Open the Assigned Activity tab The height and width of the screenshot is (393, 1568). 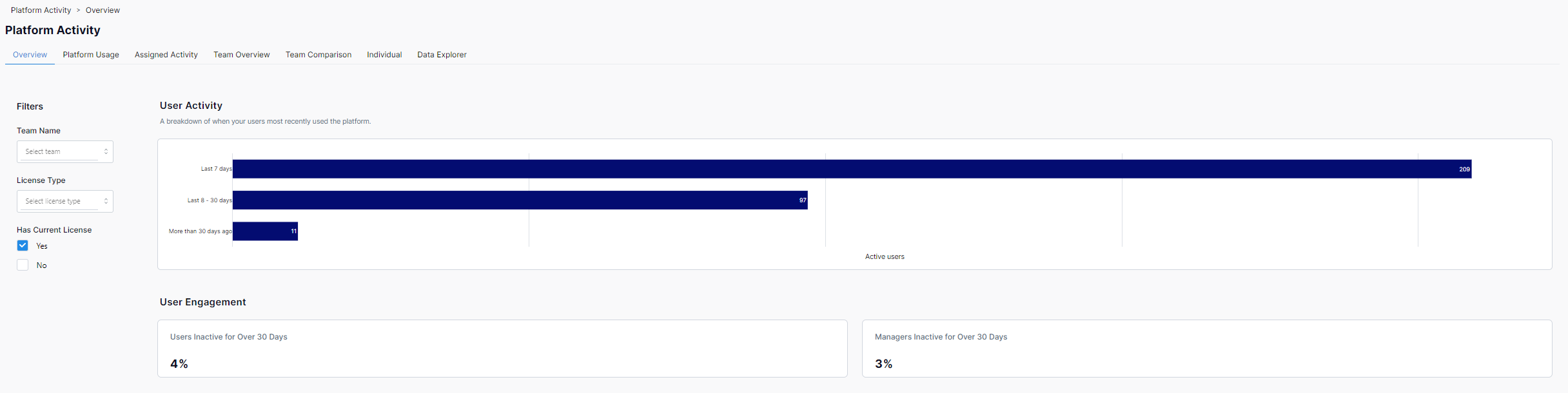(166, 55)
